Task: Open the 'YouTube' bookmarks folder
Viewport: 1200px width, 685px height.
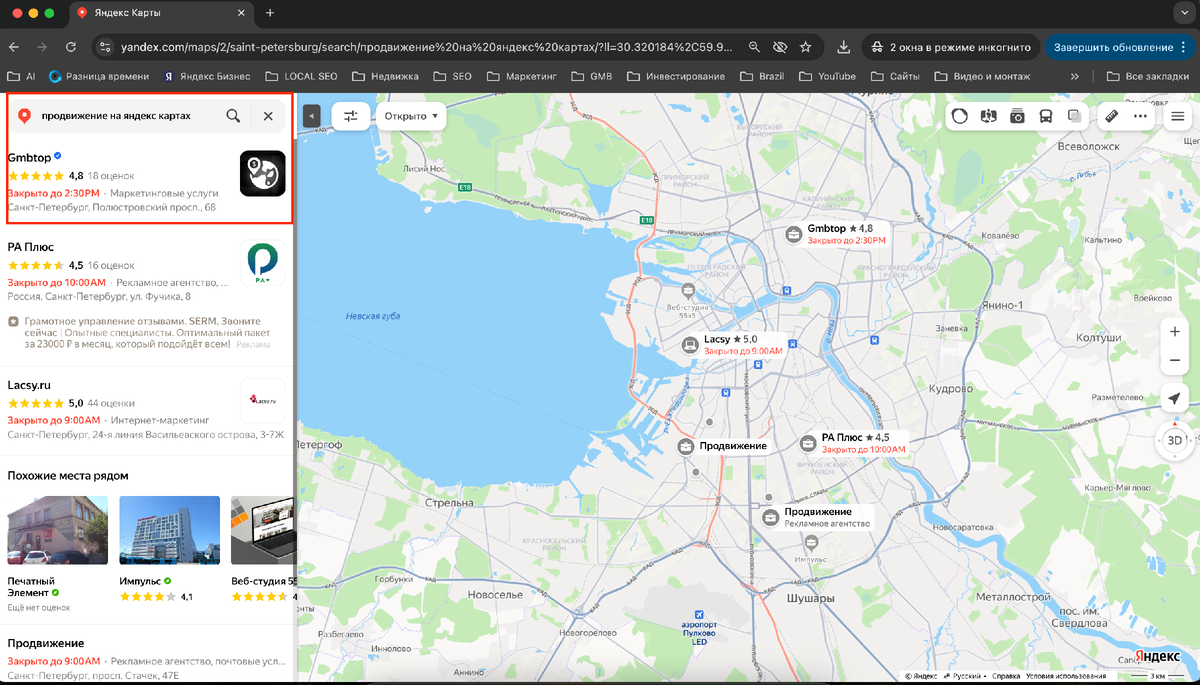Action: tap(827, 76)
